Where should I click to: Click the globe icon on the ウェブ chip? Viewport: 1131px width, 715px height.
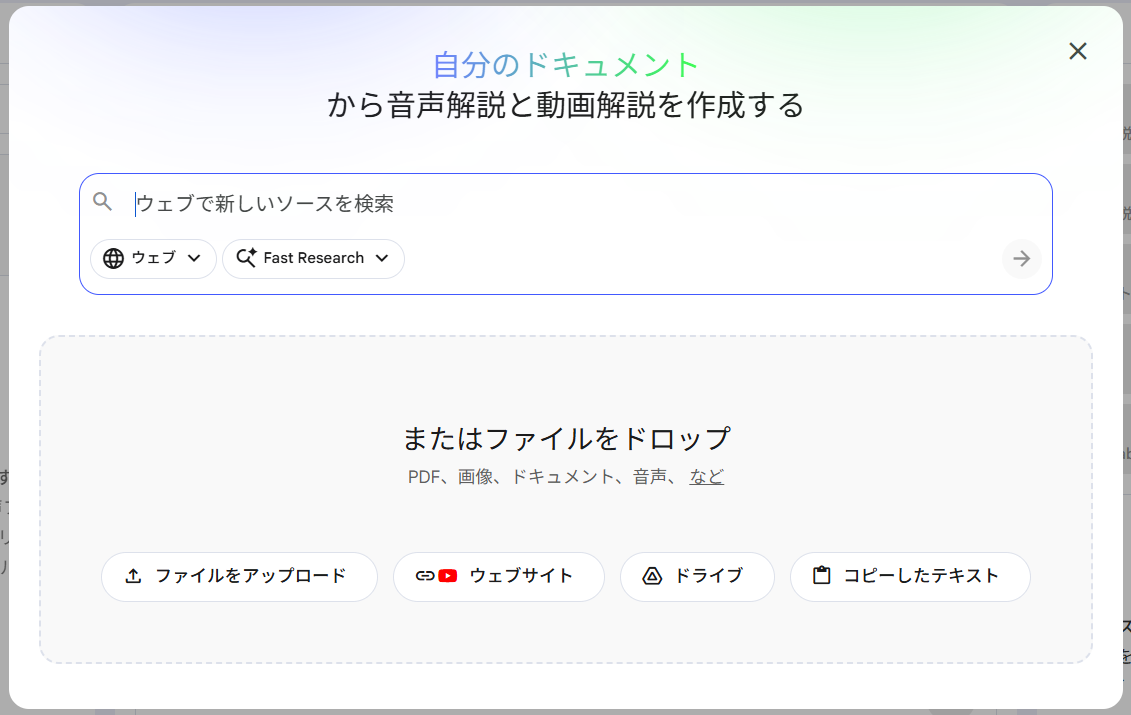click(114, 258)
